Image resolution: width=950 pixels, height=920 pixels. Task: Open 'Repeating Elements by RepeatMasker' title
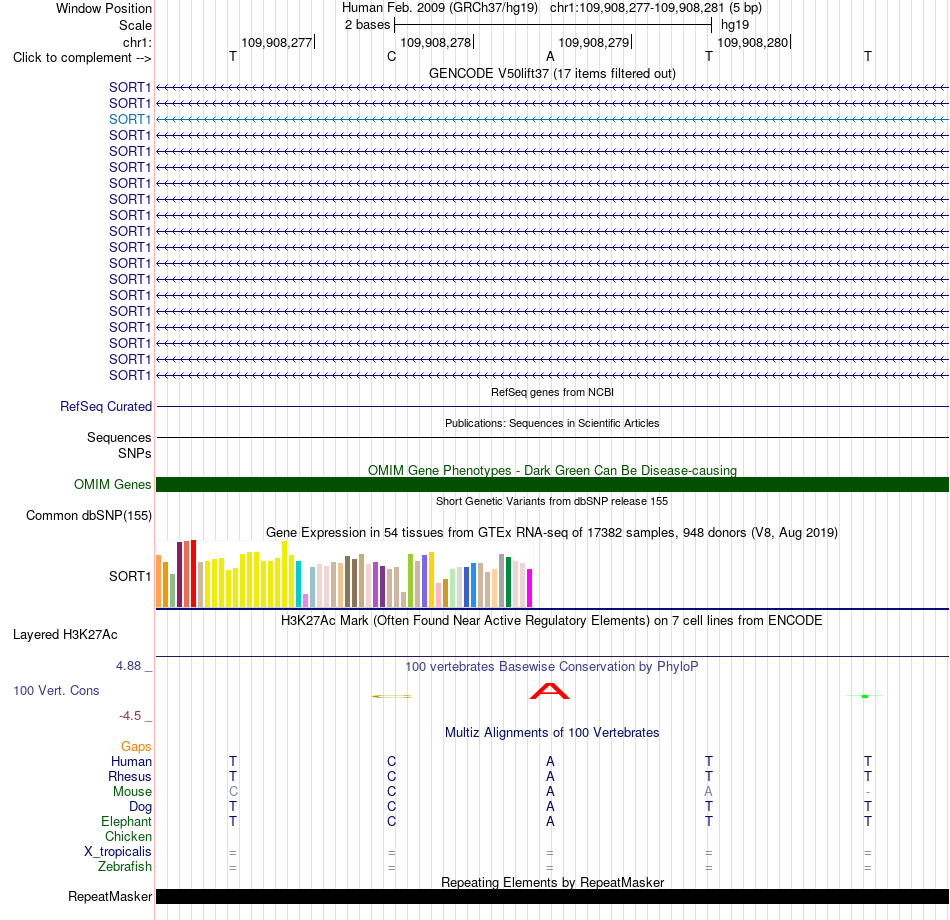click(552, 882)
